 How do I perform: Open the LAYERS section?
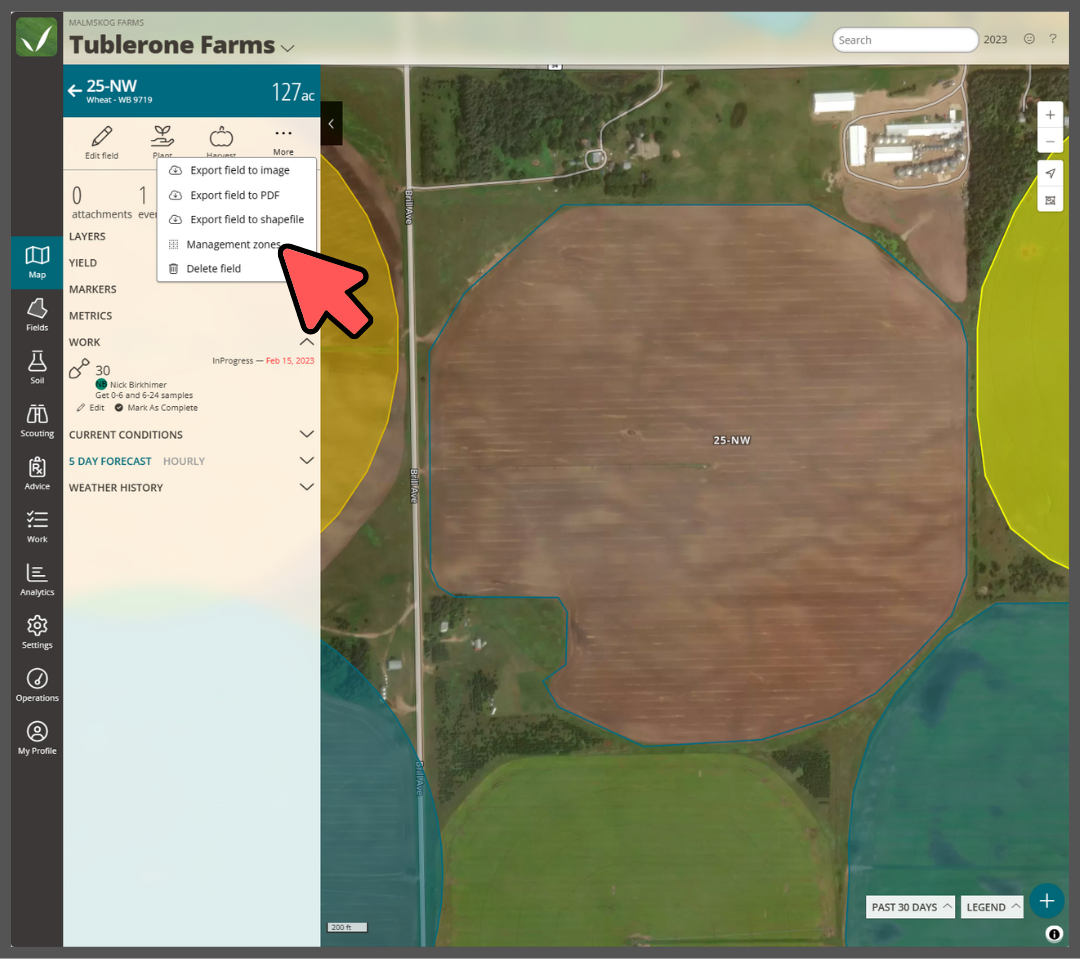click(x=87, y=236)
